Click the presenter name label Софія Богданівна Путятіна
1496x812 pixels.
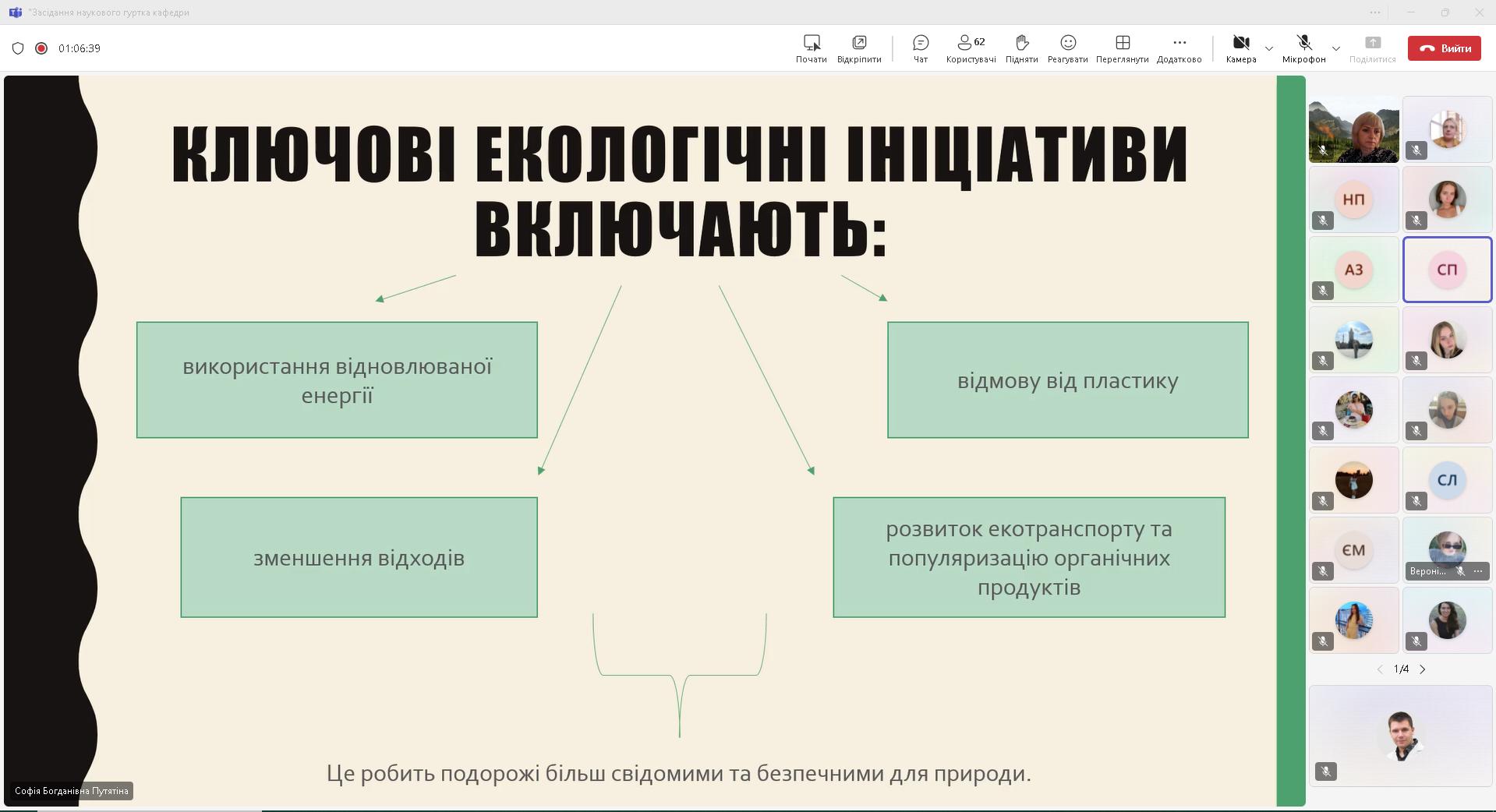pos(71,791)
